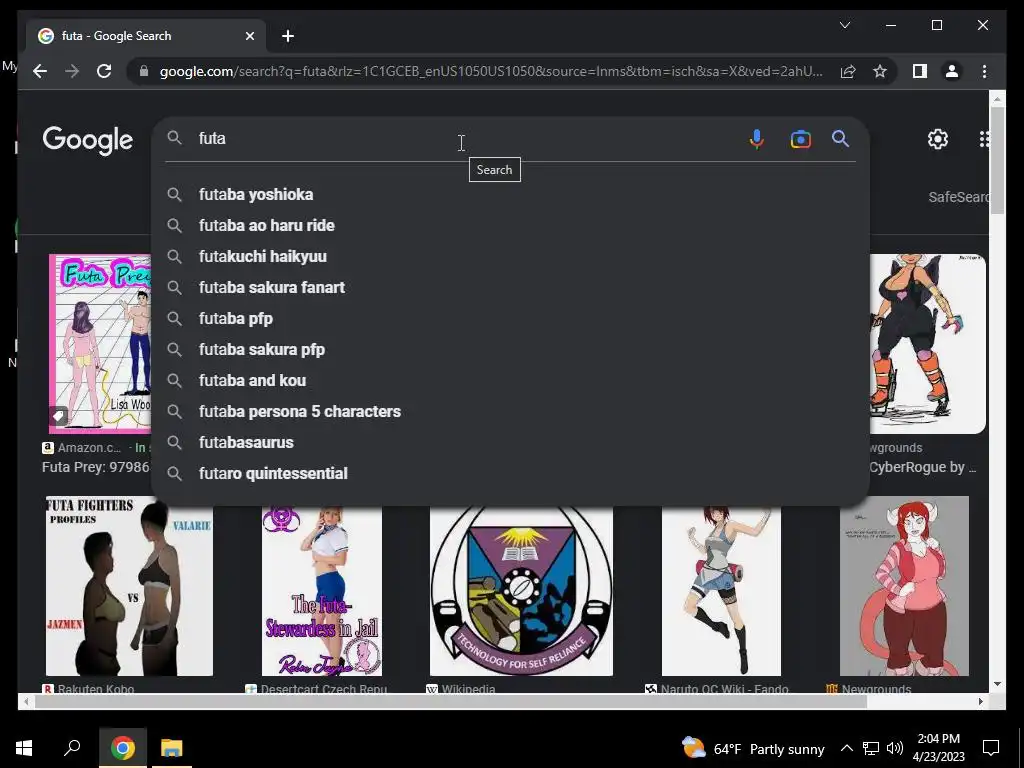Start voice search with the microphone icon
Image resolution: width=1024 pixels, height=768 pixels.
pyautogui.click(x=756, y=139)
